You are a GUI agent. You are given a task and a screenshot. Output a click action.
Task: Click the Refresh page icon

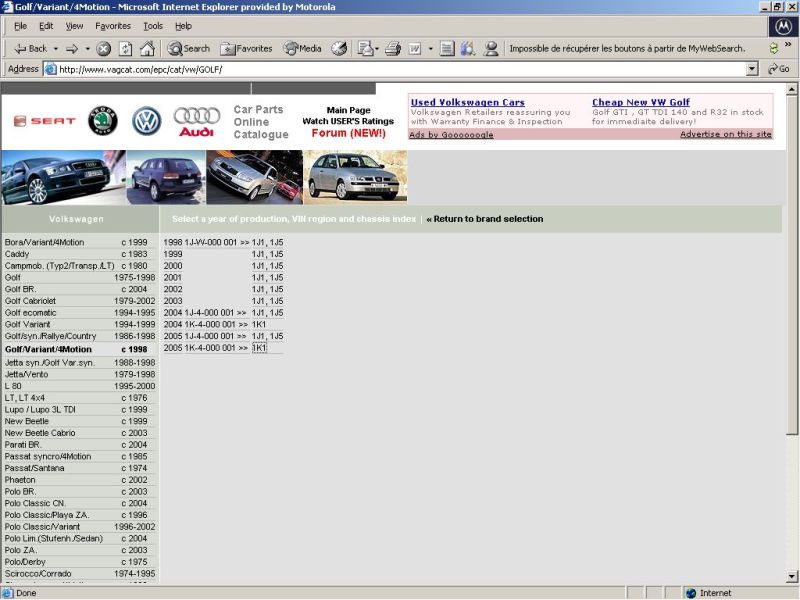126,49
